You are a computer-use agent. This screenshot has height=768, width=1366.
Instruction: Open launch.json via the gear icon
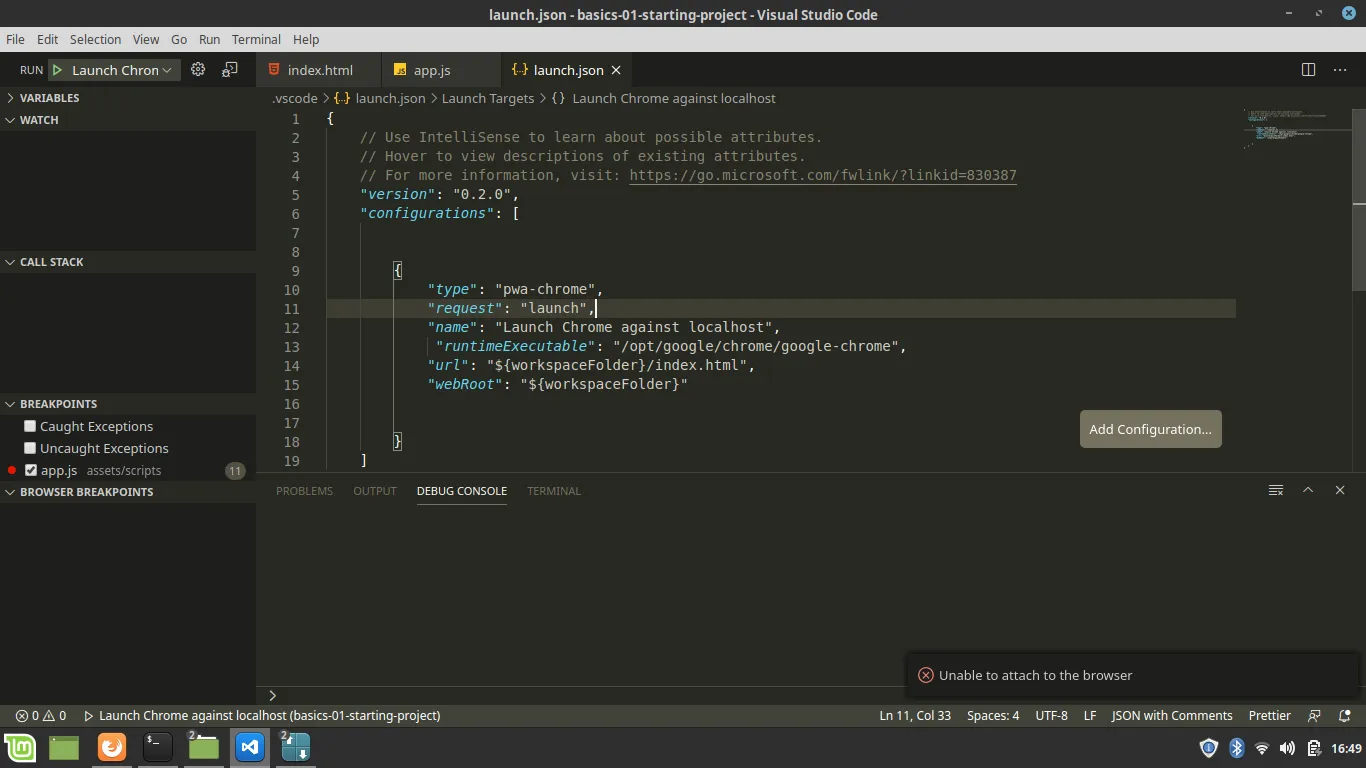click(x=198, y=70)
